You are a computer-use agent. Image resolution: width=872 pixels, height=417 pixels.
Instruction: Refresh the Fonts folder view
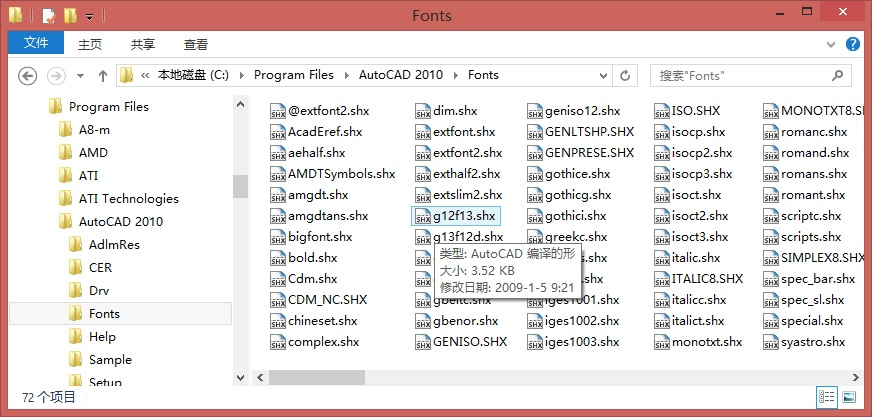[x=625, y=75]
